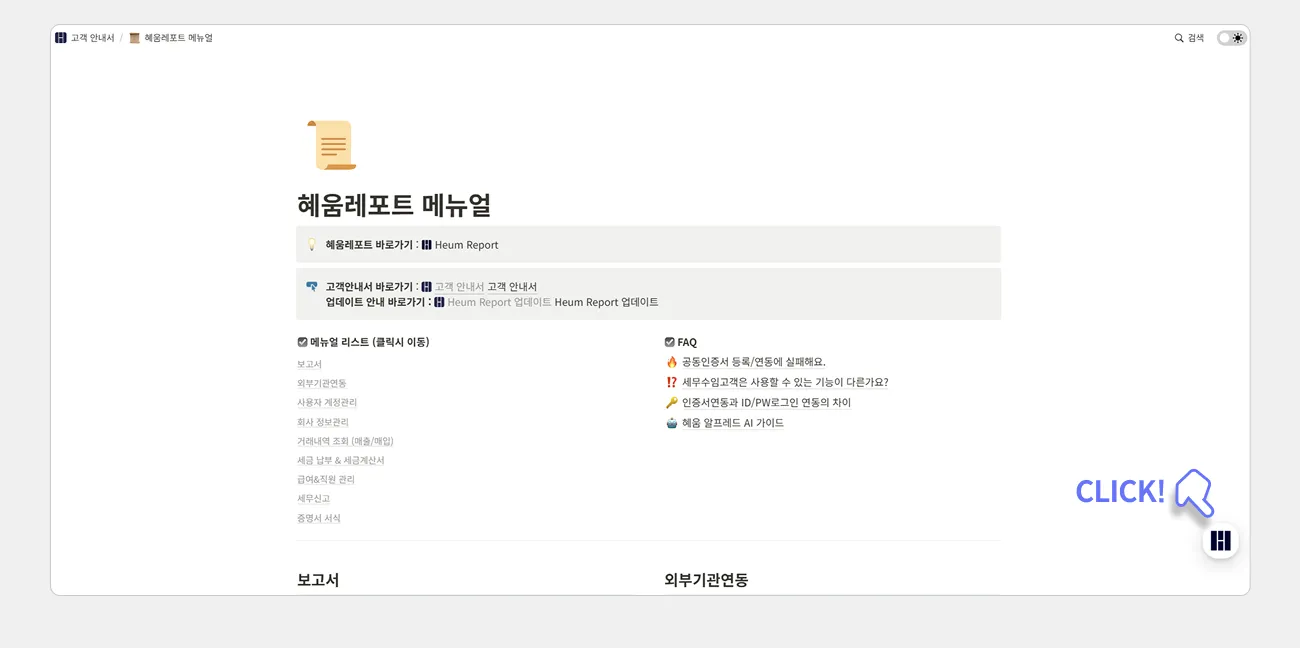Click the thumbs-down callout icon
The image size is (1300, 648).
pos(311,286)
